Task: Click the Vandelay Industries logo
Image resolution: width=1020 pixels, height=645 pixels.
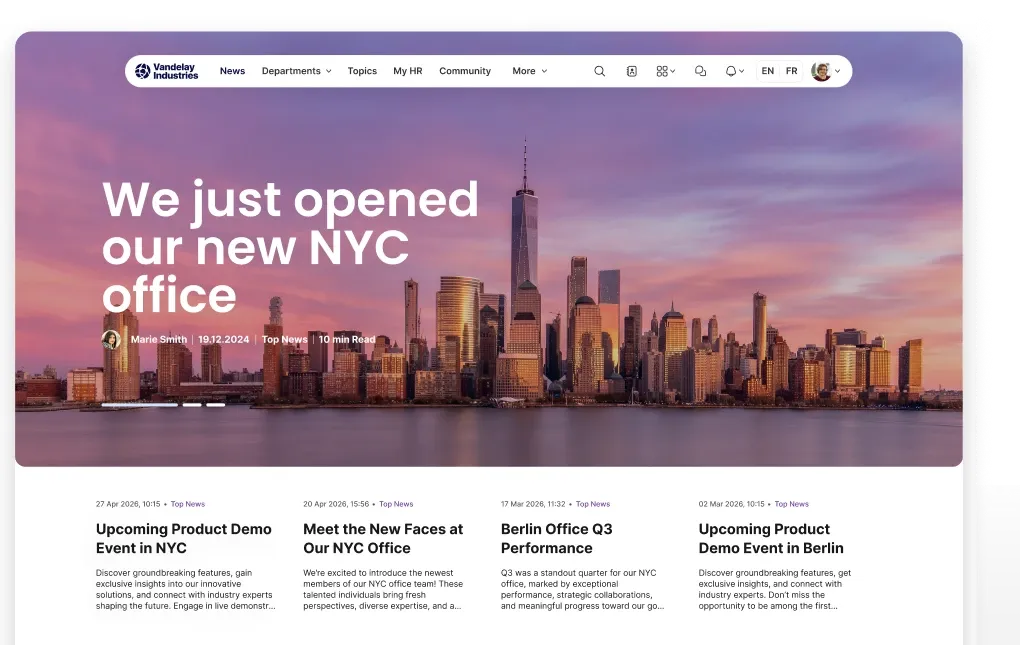Action: (163, 71)
